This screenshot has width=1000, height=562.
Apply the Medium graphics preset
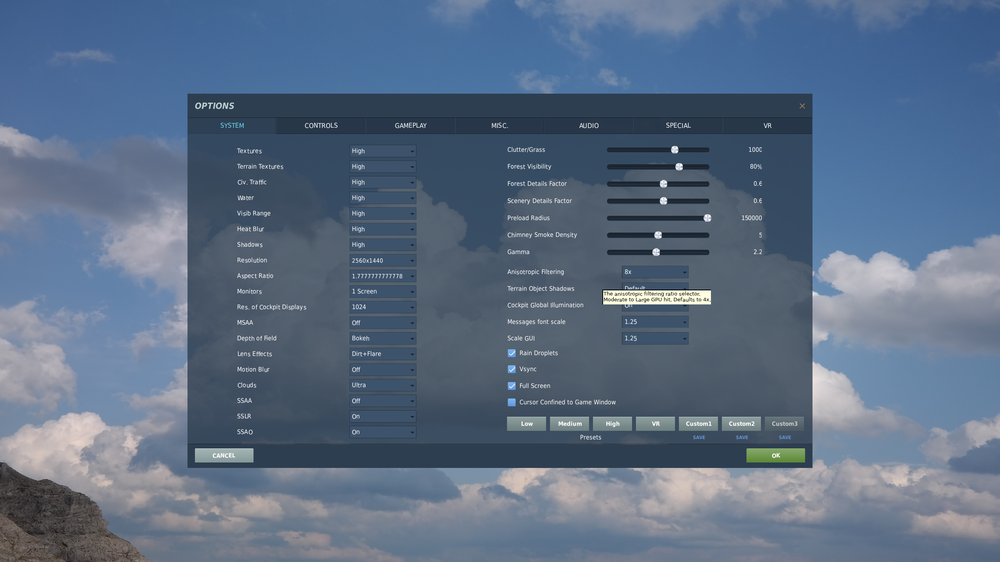click(x=570, y=424)
